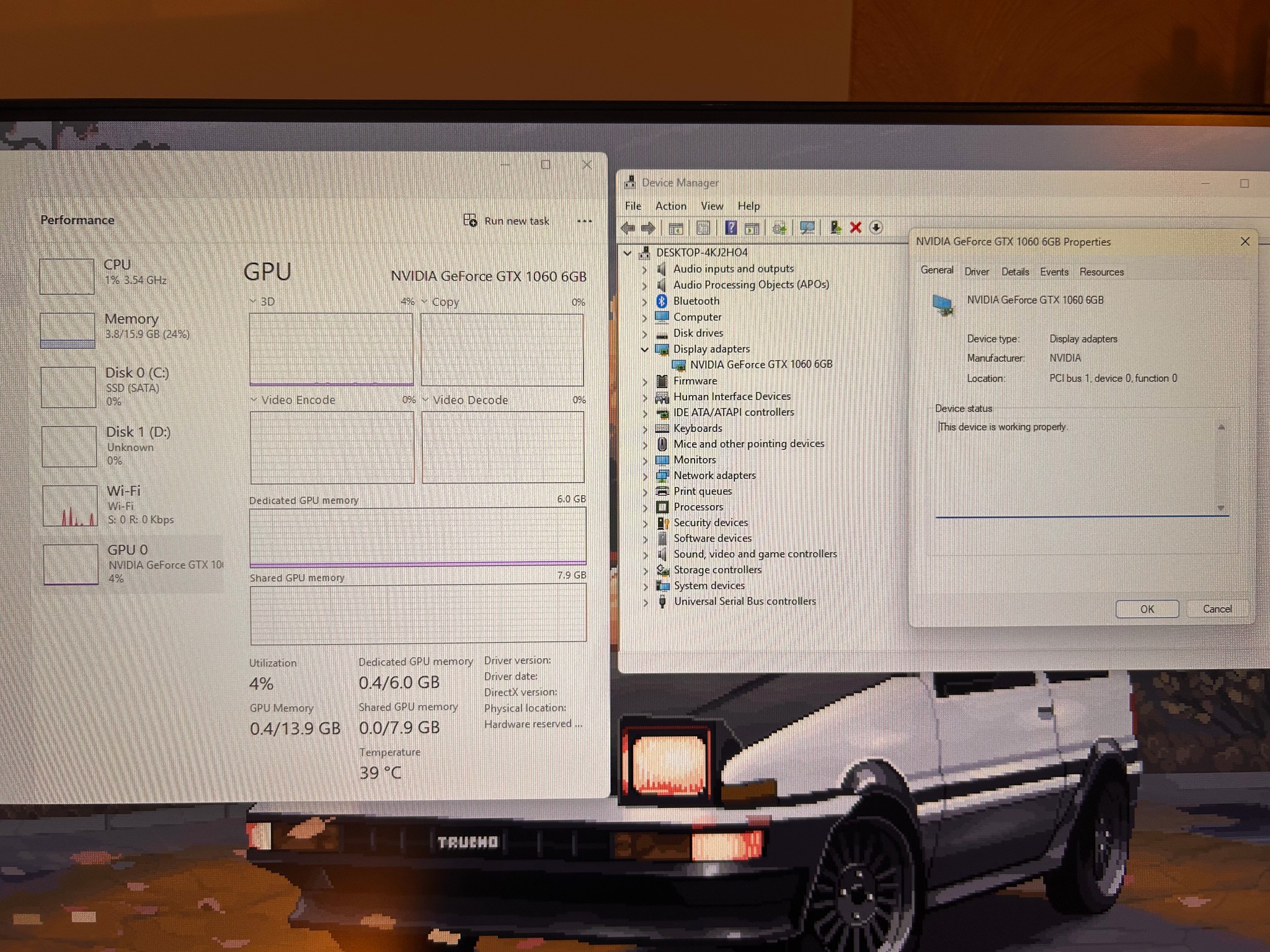
Task: Click the Bluetooth icon in device tree
Action: click(662, 301)
